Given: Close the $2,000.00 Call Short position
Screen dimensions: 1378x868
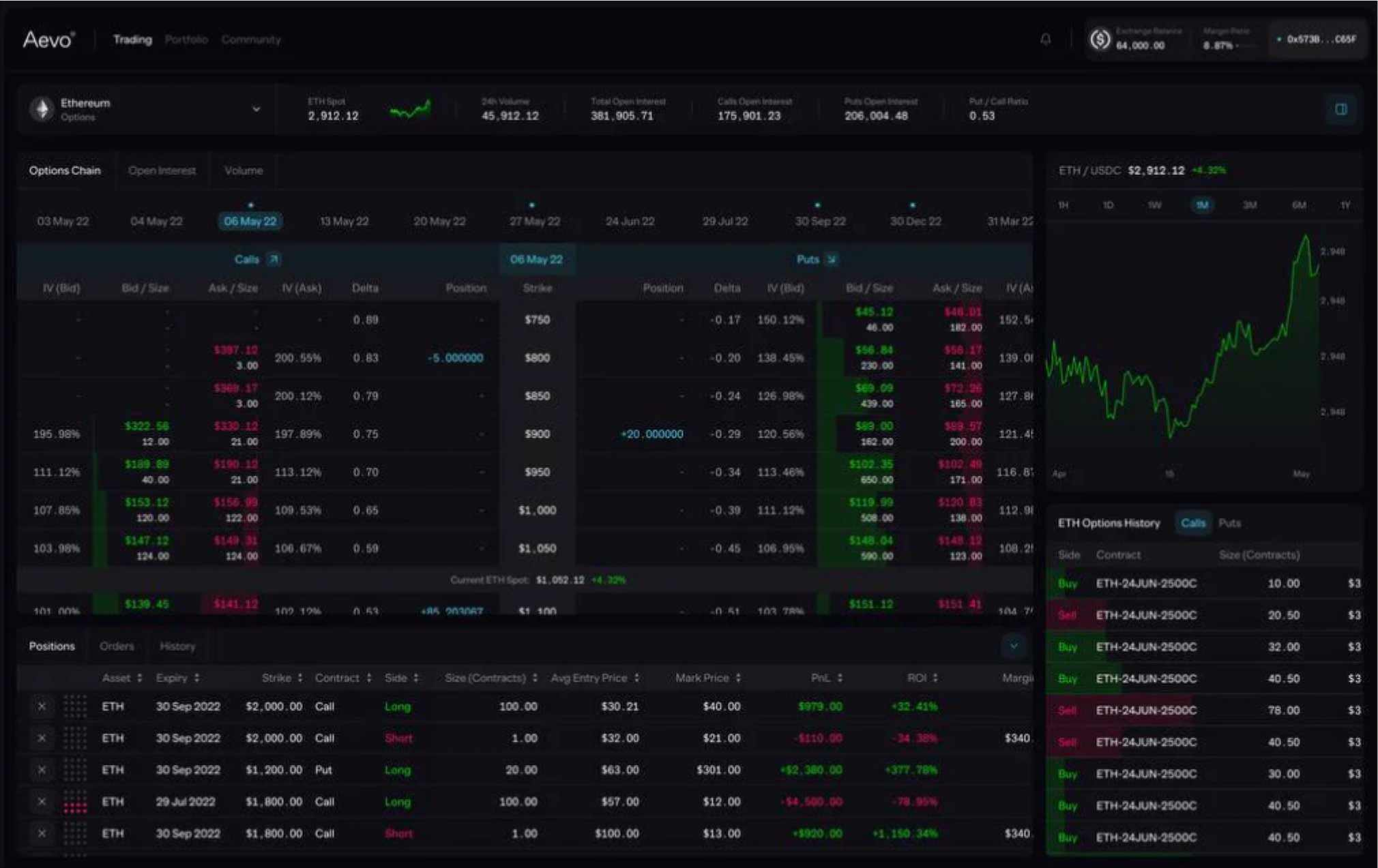Looking at the screenshot, I should [42, 738].
